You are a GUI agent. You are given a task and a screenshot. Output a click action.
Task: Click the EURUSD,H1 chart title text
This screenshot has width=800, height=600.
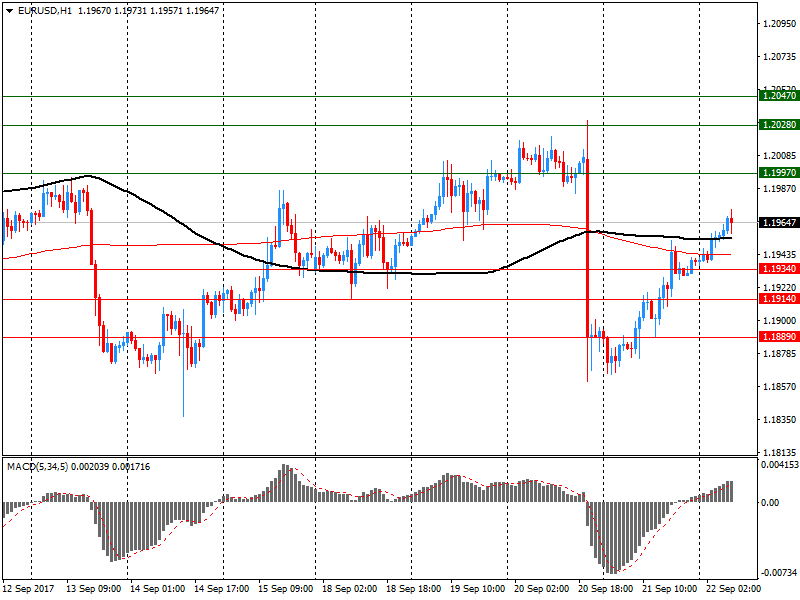(45, 11)
